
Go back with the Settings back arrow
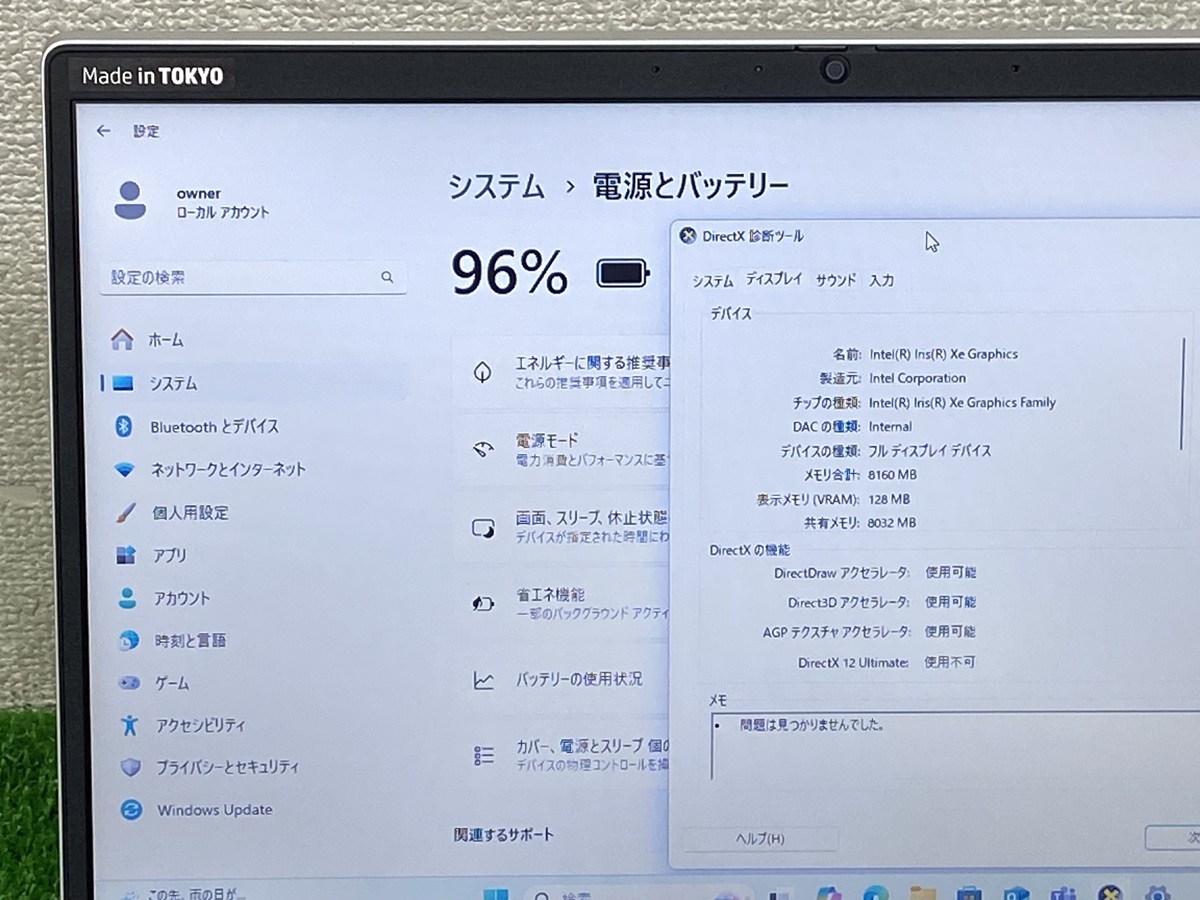coord(103,131)
